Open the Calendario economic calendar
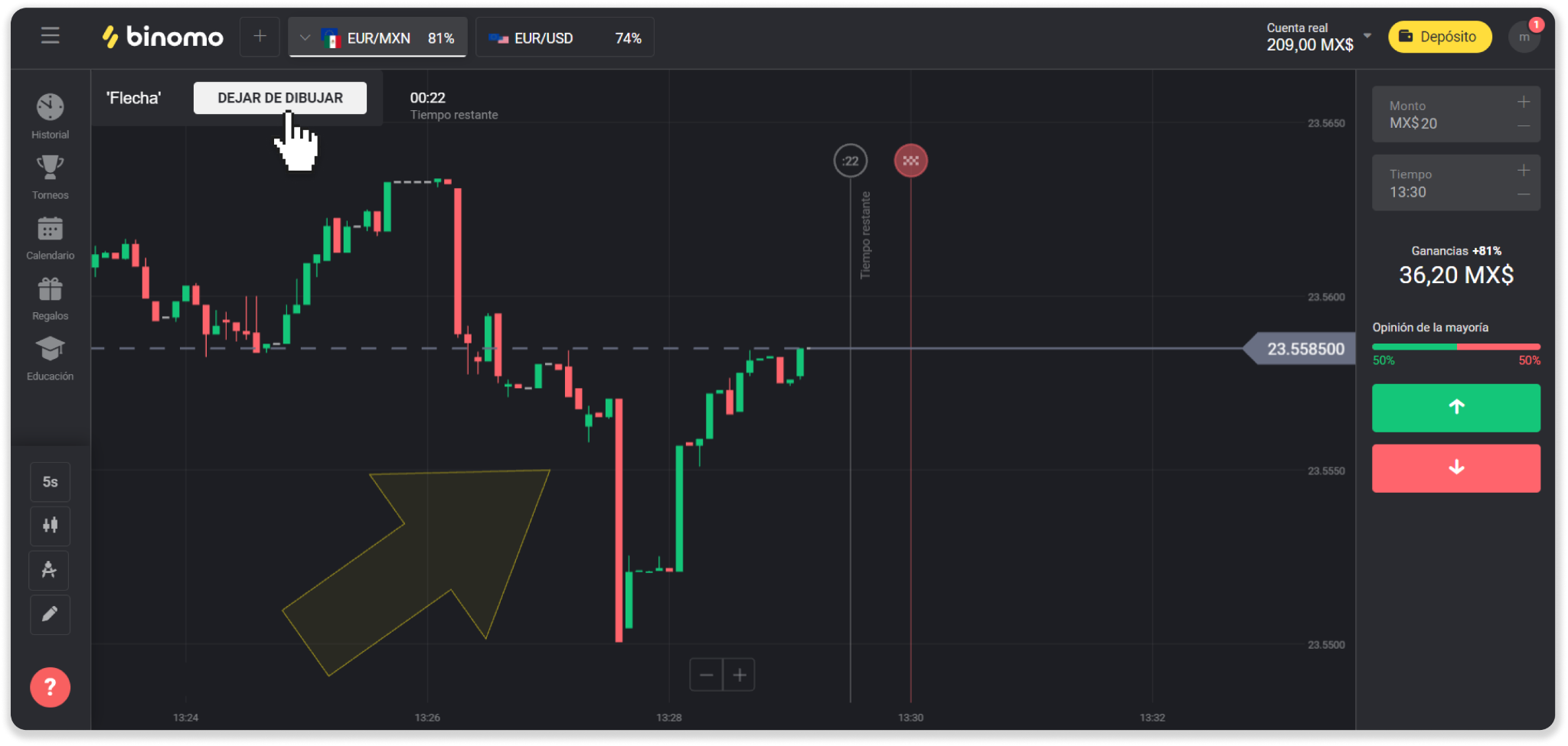This screenshot has width=1568, height=746. [x=50, y=237]
